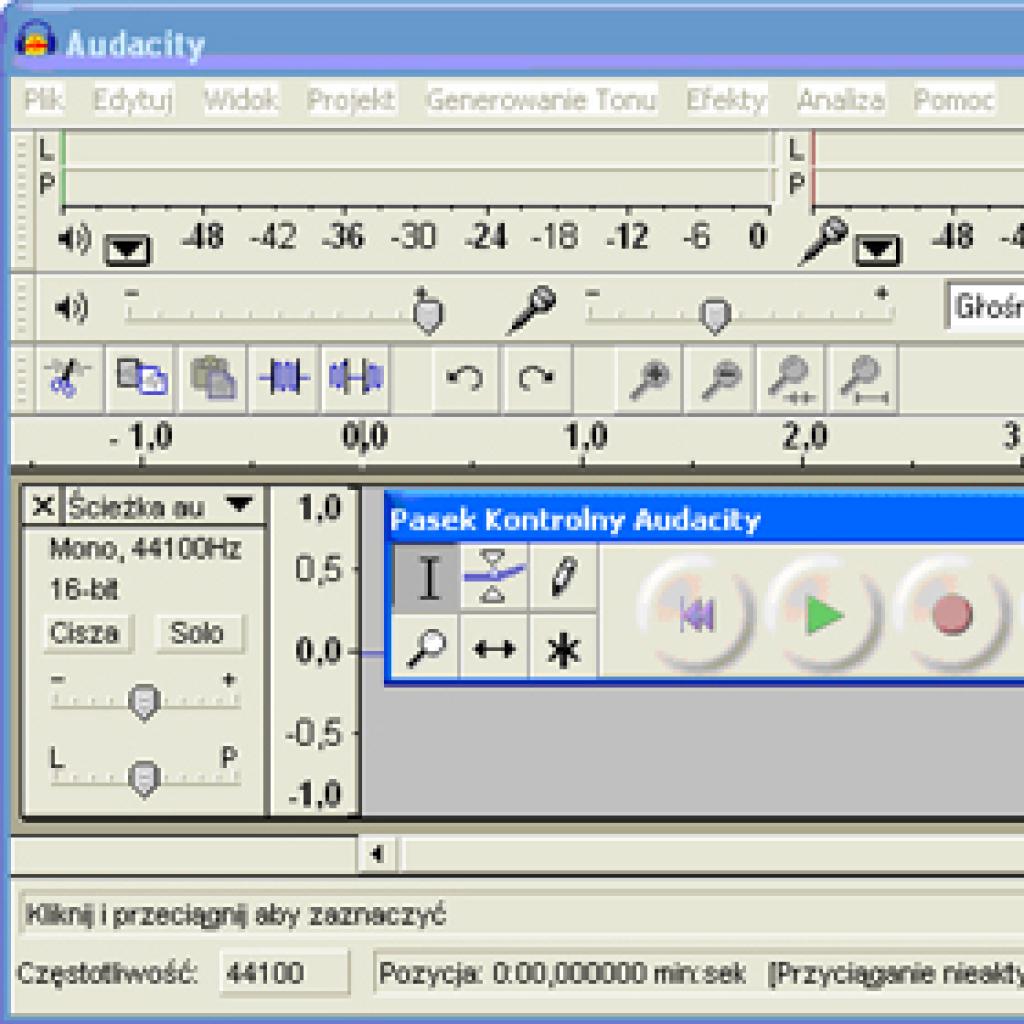
Task: Close the track with X button
Action: (43, 505)
